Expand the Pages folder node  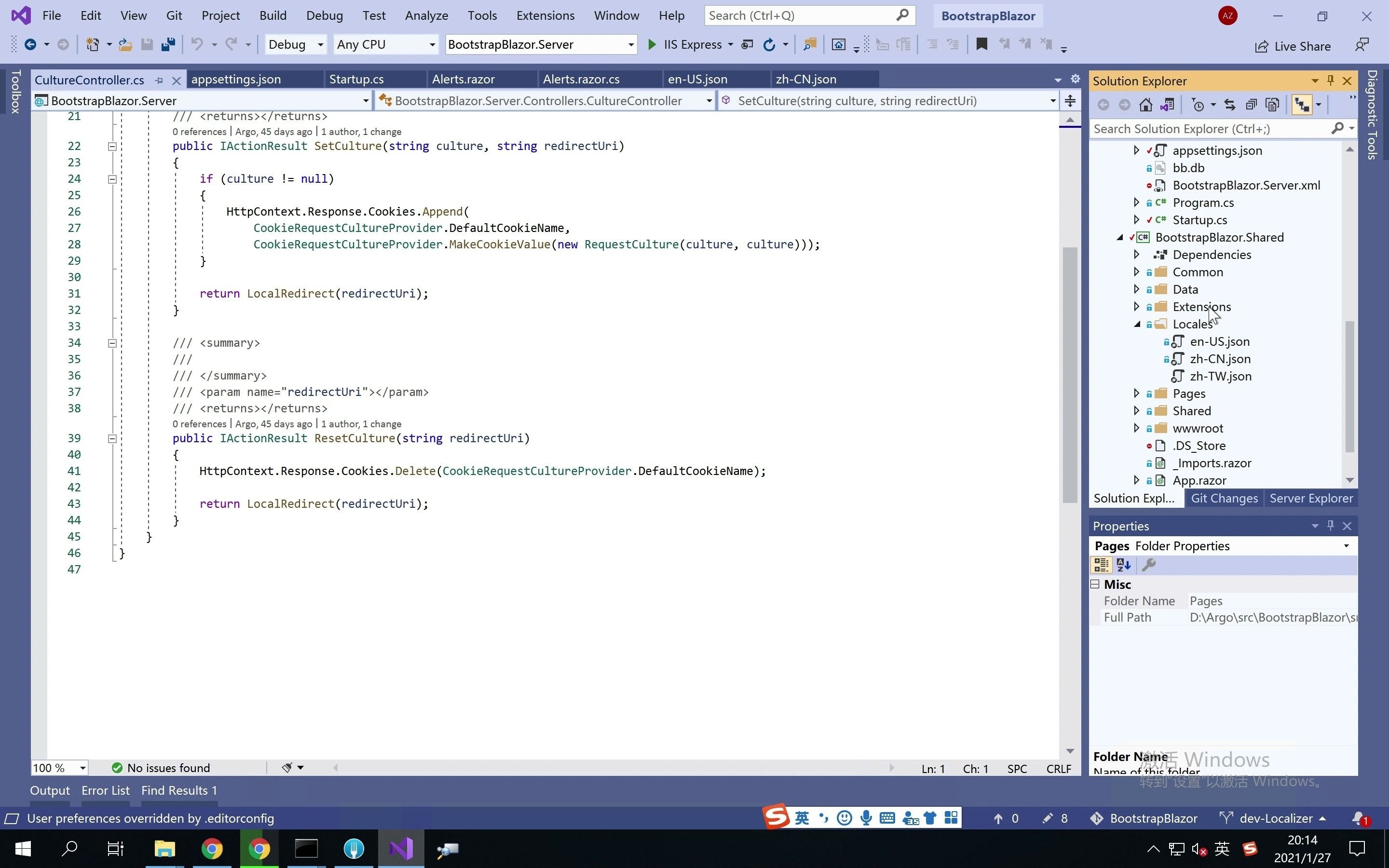(1137, 393)
